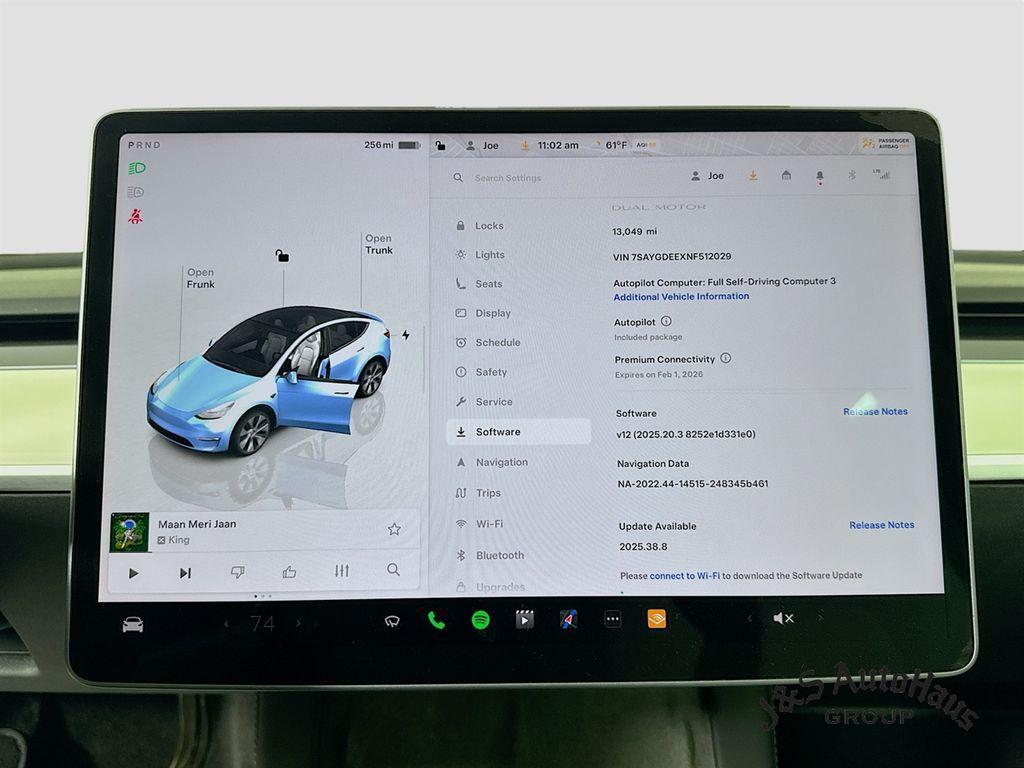Mute audio using the speaker icon
Image resolution: width=1024 pixels, height=768 pixels.
tap(783, 618)
